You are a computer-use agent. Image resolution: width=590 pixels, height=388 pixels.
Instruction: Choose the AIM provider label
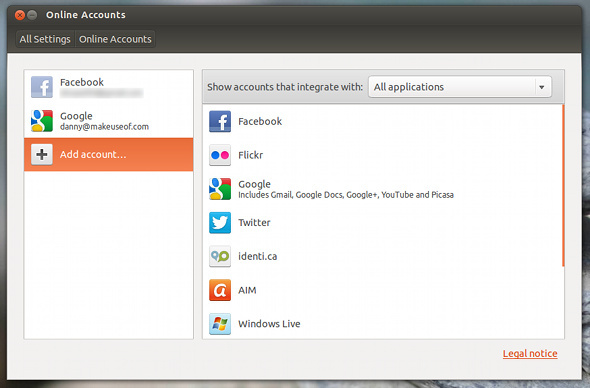247,290
